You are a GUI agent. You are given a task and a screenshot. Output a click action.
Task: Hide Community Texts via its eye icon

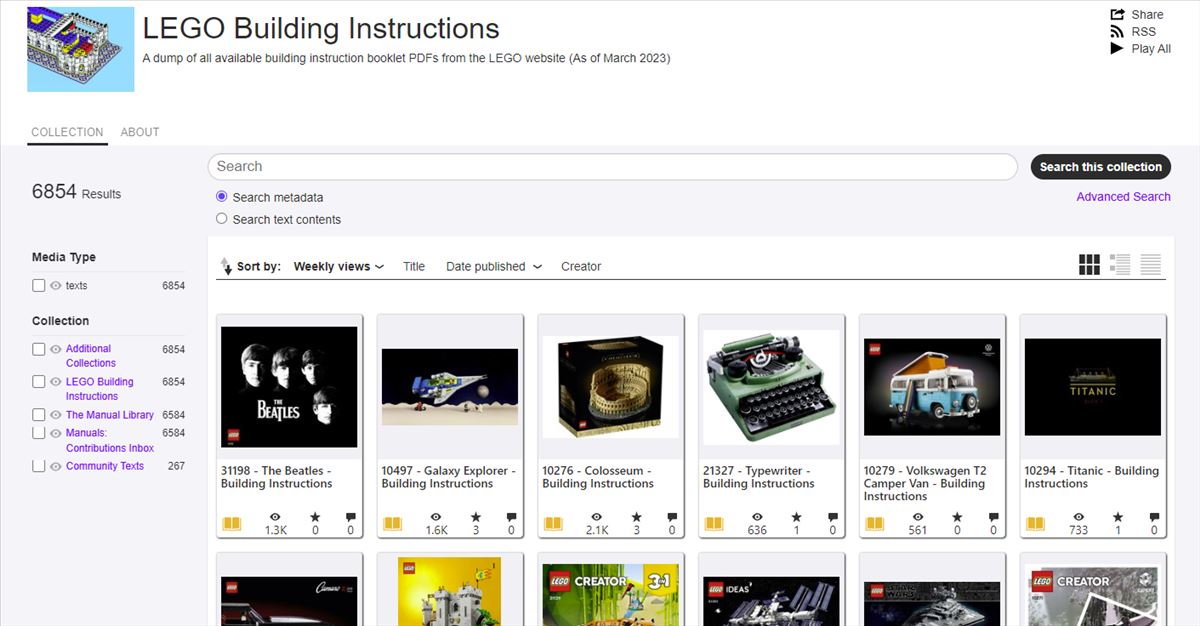pos(56,466)
